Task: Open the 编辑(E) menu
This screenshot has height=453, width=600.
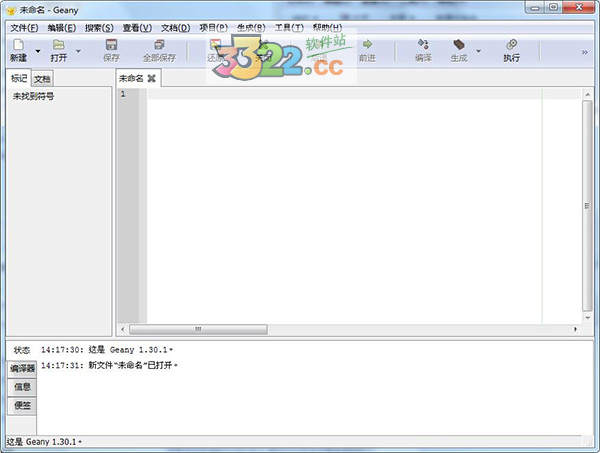Action: coord(62,28)
